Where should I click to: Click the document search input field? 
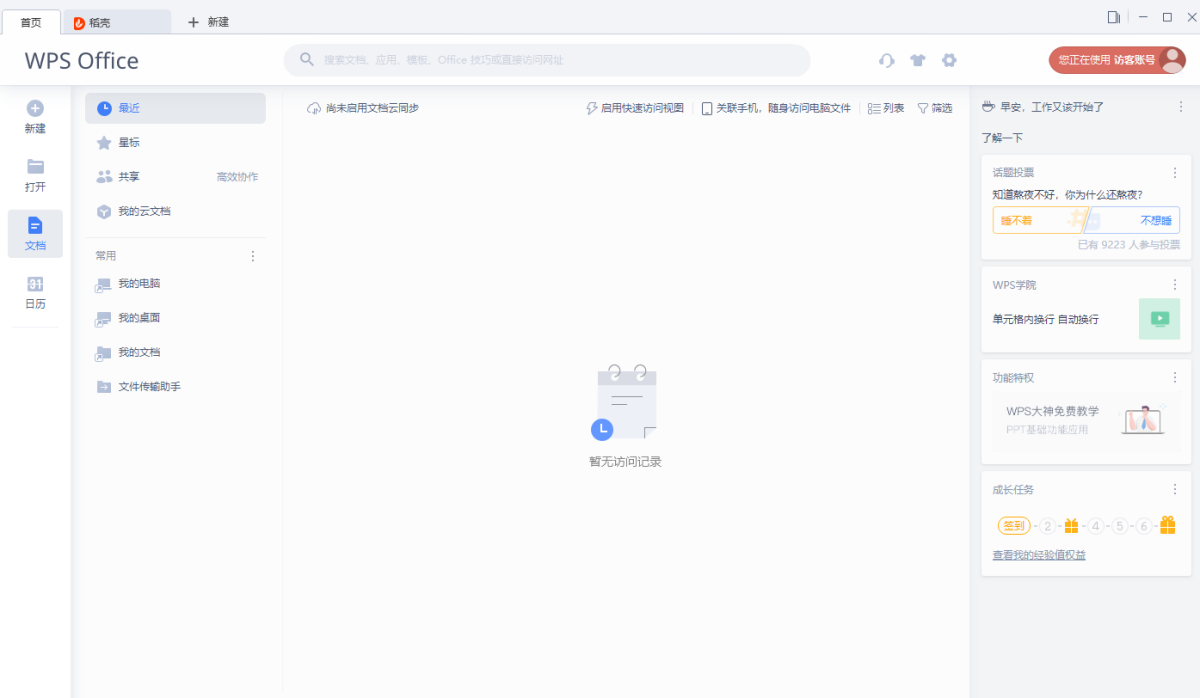[550, 60]
